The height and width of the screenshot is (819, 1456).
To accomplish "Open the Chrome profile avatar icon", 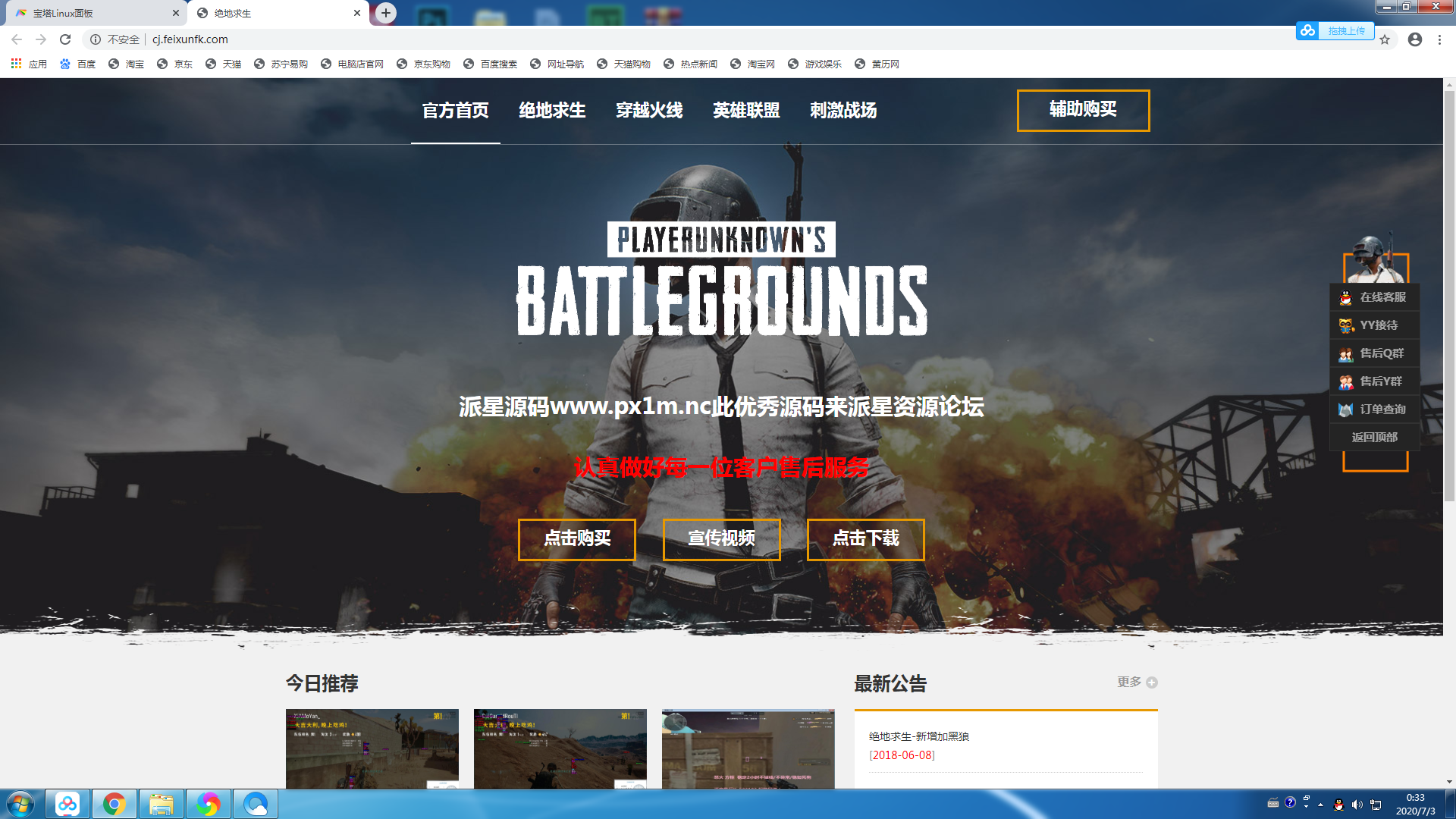I will (1415, 39).
